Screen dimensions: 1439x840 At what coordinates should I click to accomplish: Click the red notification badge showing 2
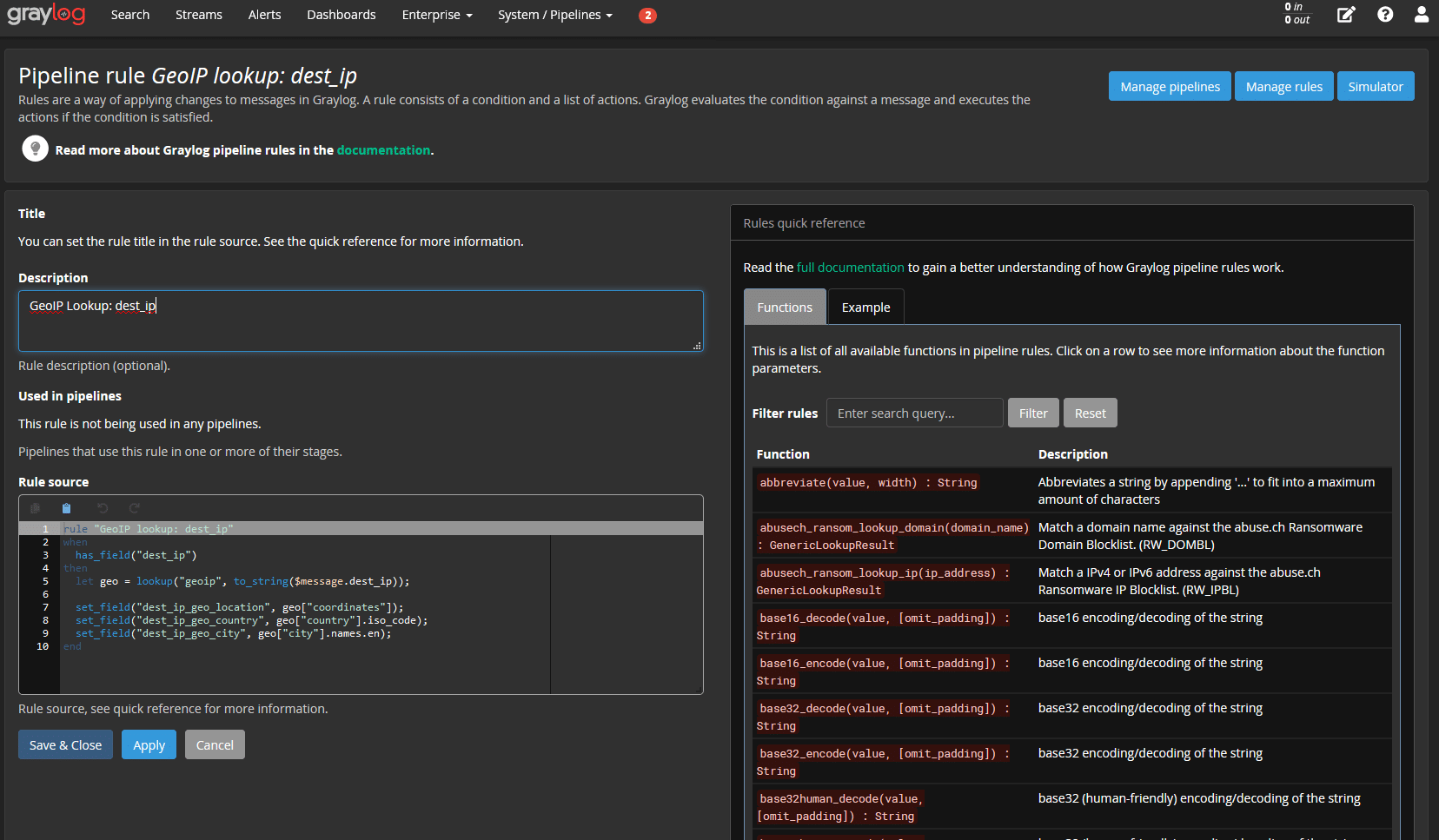click(647, 16)
